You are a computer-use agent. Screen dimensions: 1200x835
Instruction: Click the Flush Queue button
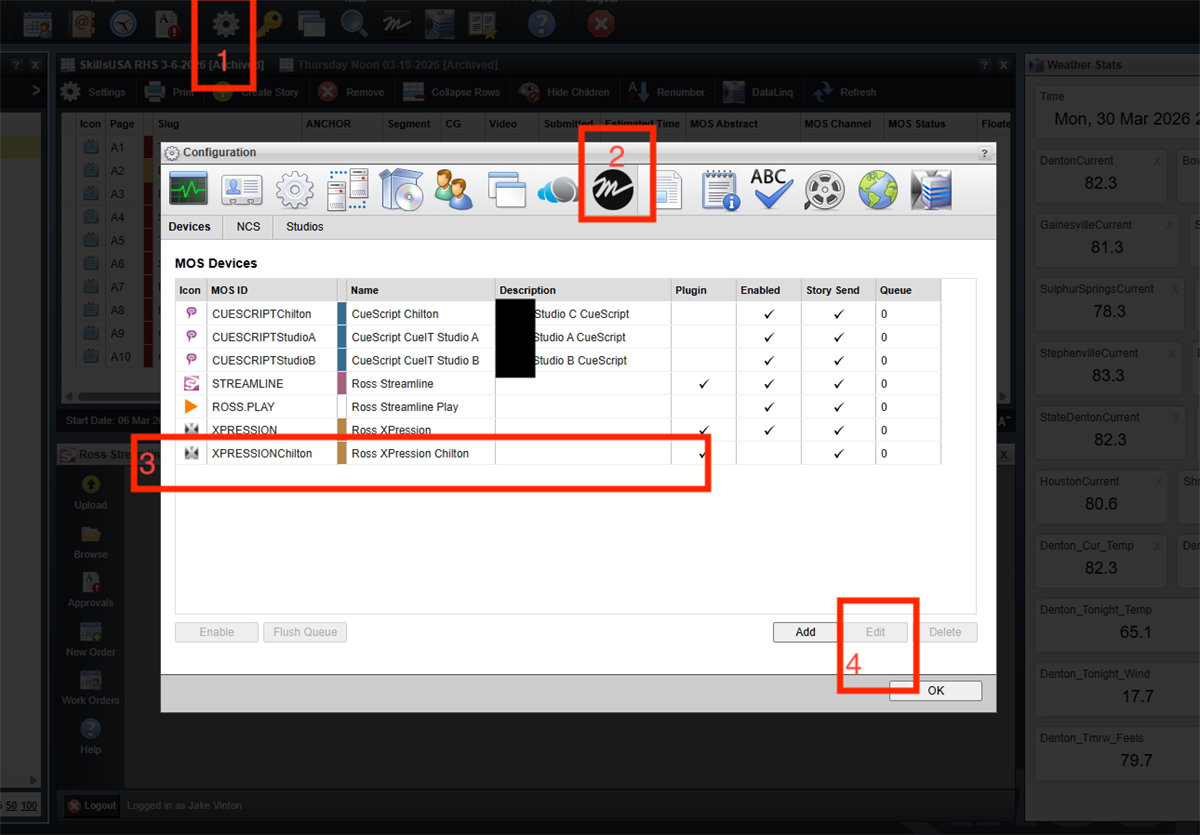(x=305, y=632)
